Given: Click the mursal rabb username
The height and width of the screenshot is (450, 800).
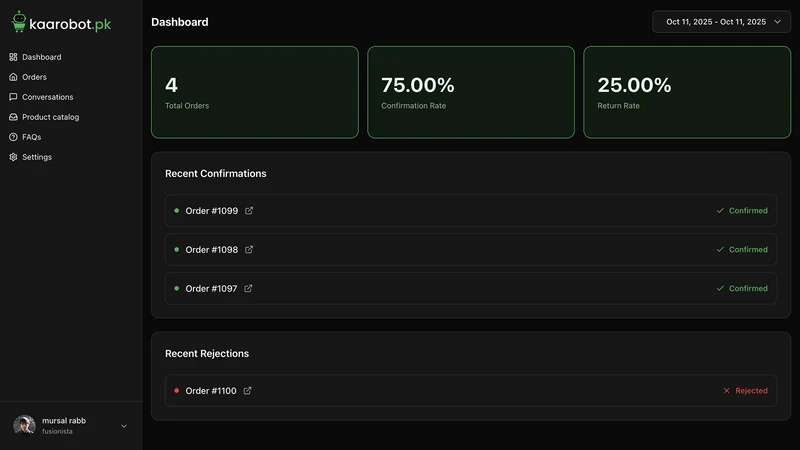Looking at the screenshot, I should pyautogui.click(x=64, y=420).
